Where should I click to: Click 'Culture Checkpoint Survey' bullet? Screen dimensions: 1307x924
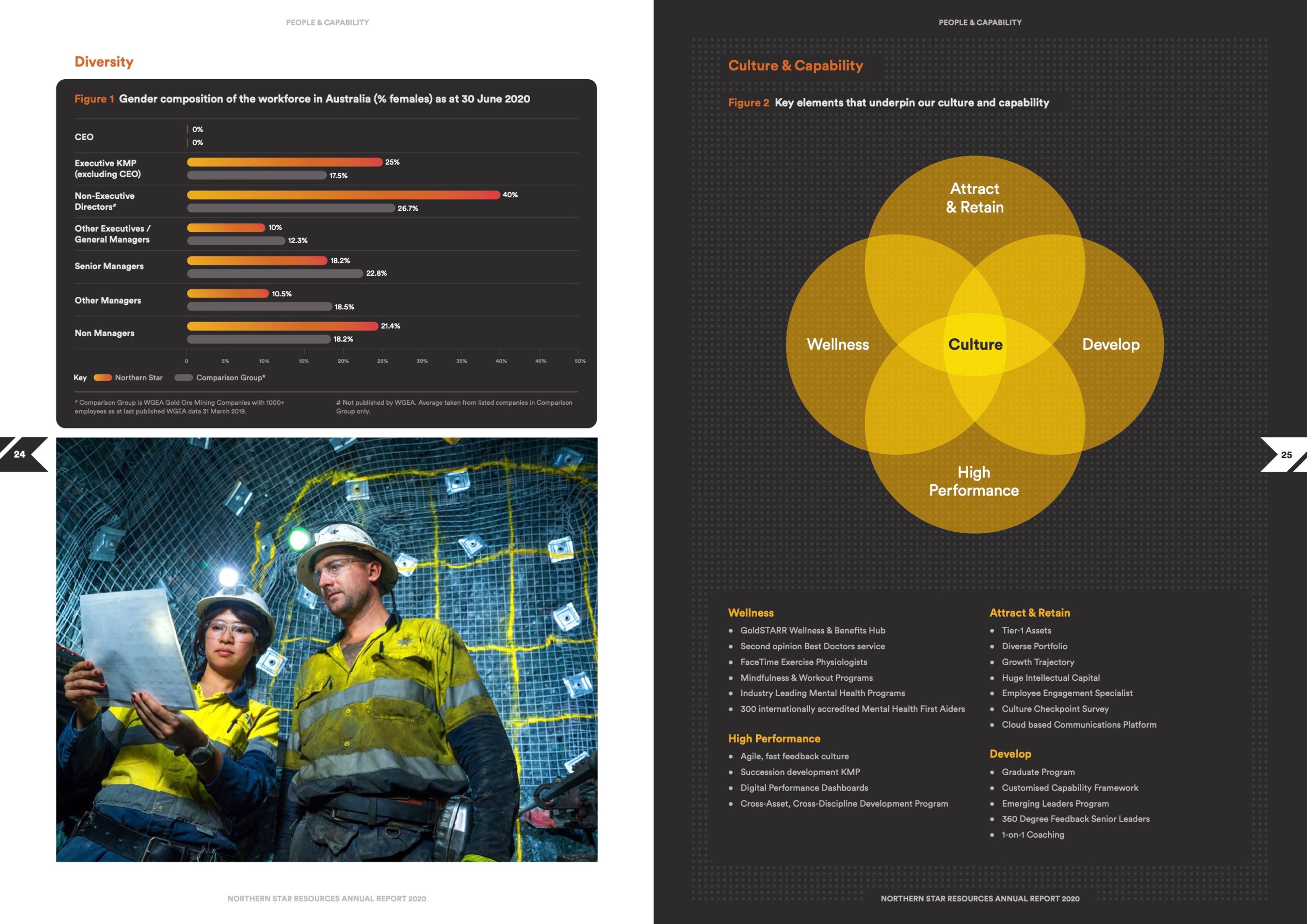click(1055, 709)
